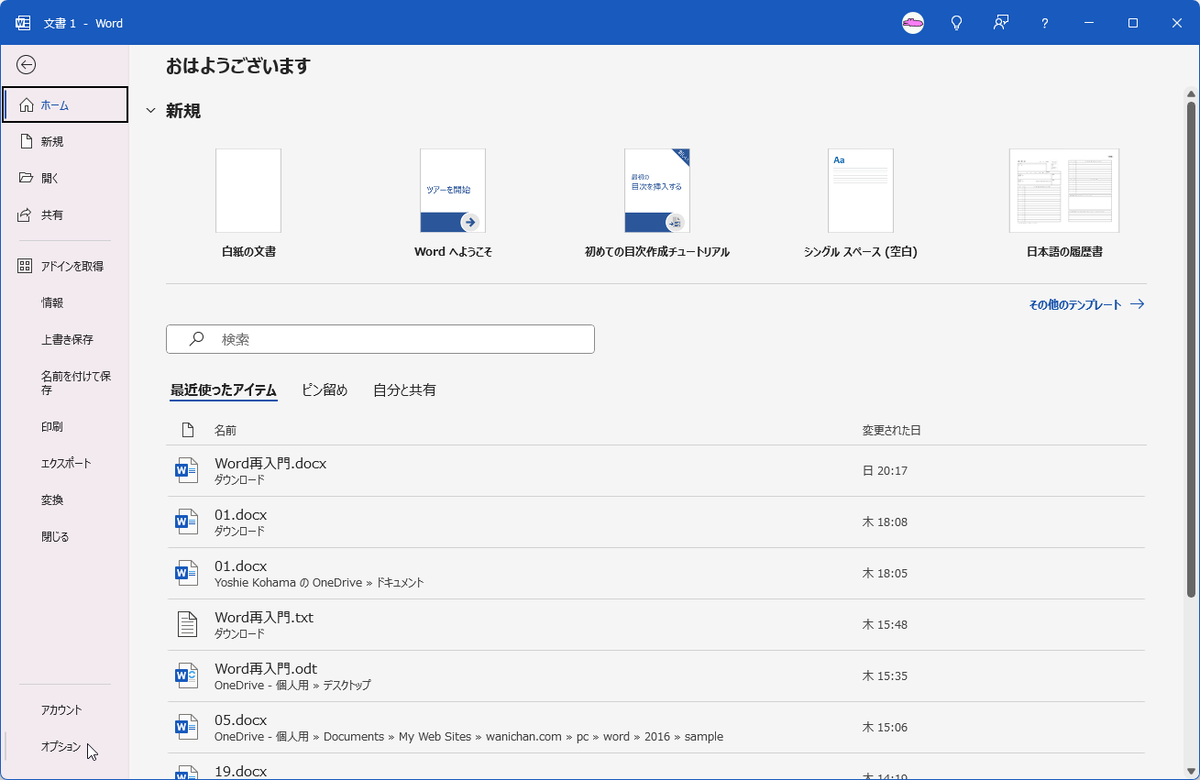Image resolution: width=1200 pixels, height=780 pixels.
Task: Open 情報 info page
Action: click(66, 303)
